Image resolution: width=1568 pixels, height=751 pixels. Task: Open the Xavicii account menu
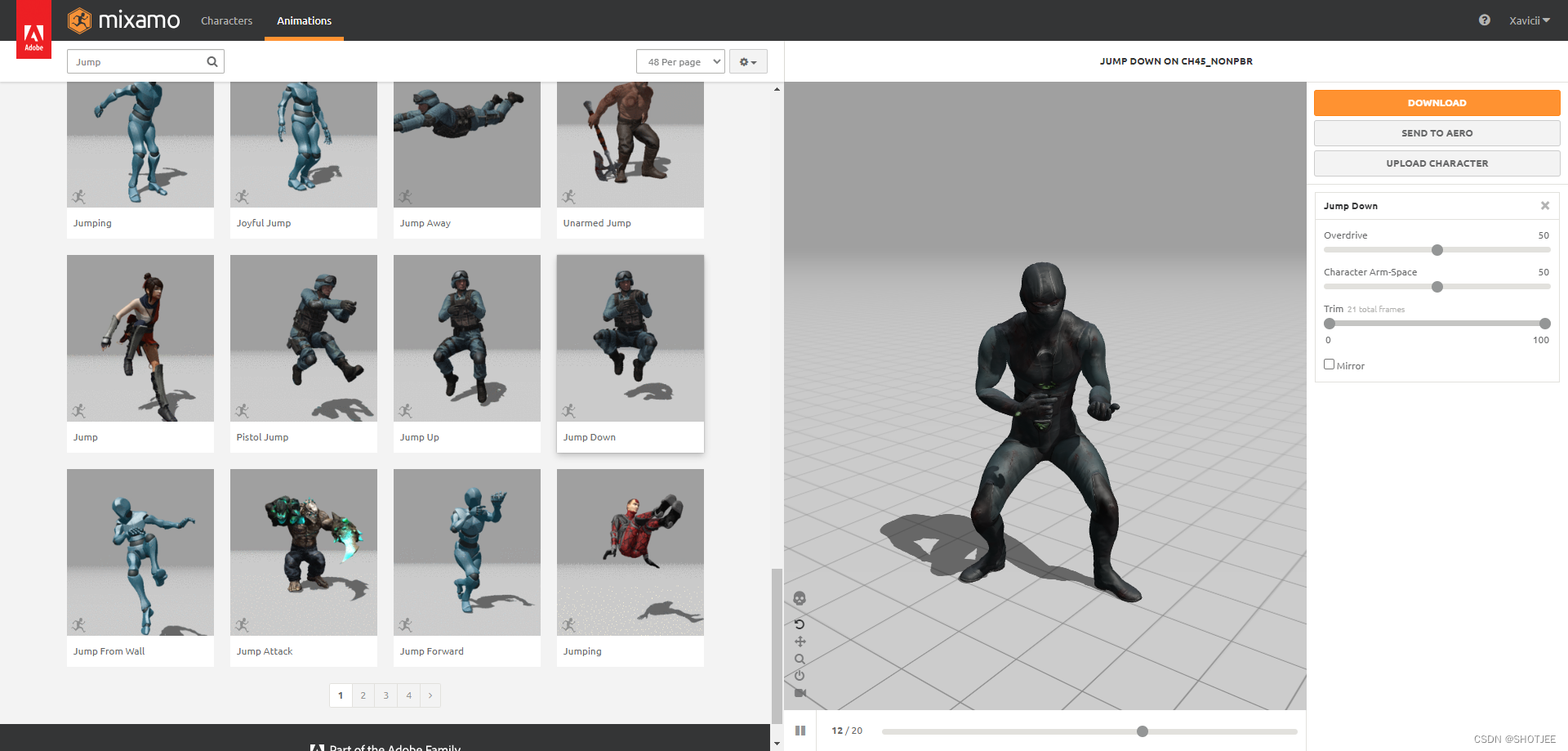(1529, 20)
